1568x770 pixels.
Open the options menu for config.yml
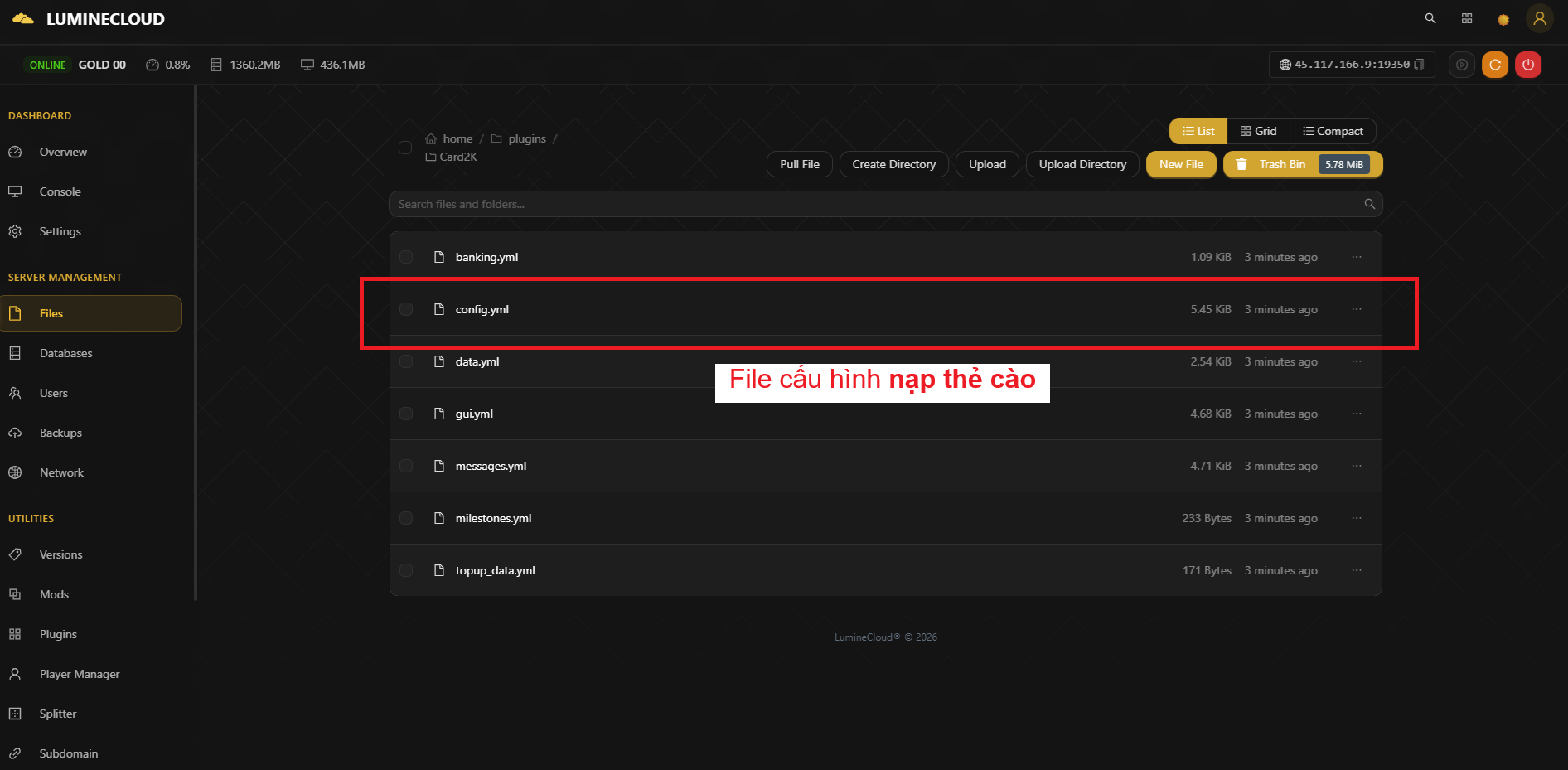pyautogui.click(x=1356, y=309)
